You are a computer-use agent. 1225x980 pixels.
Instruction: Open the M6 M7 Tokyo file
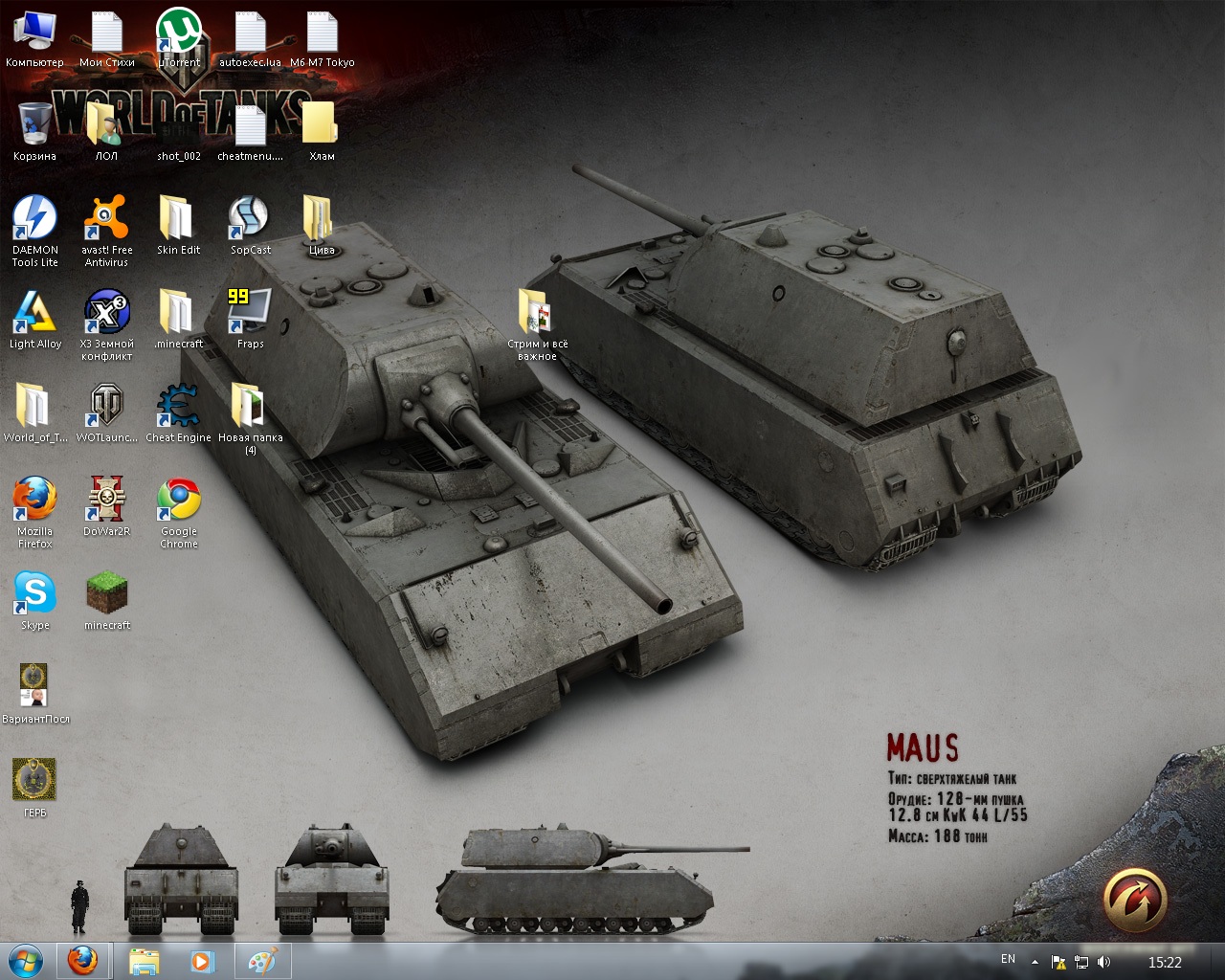[x=322, y=40]
